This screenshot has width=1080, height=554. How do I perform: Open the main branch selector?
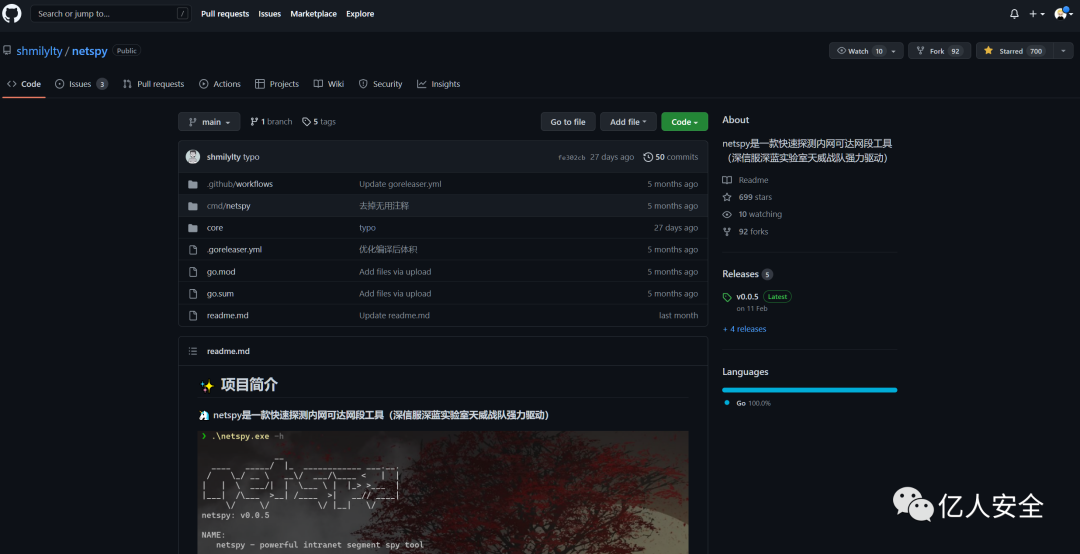(209, 122)
